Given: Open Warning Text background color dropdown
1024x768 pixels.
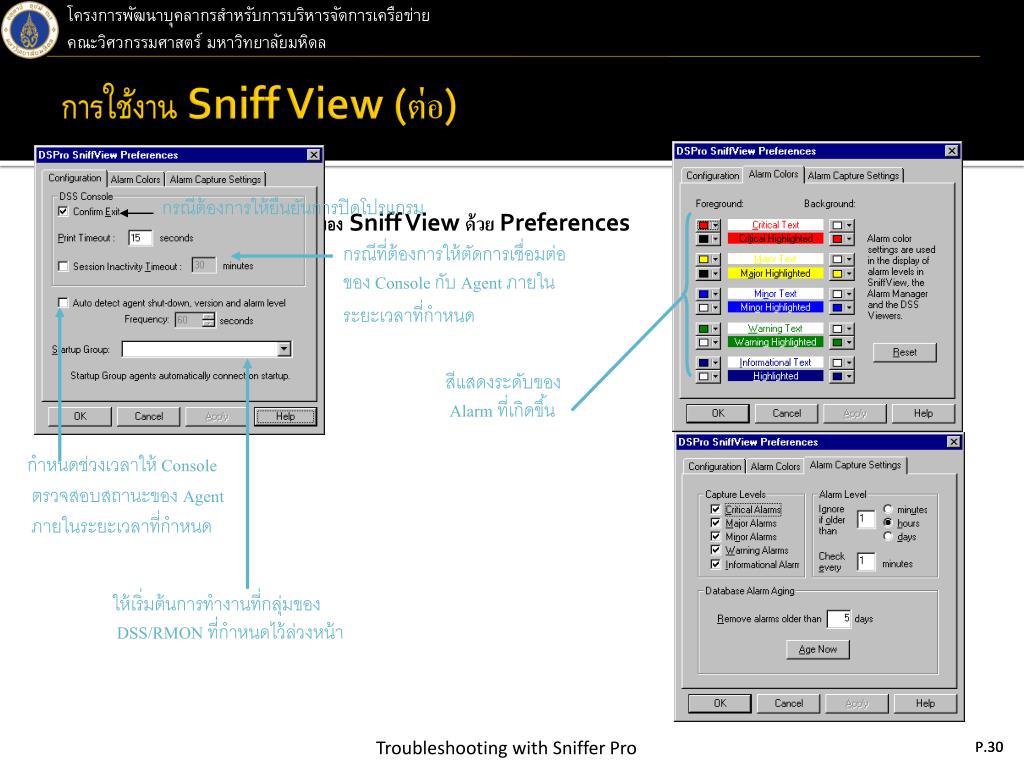Looking at the screenshot, I should click(849, 328).
